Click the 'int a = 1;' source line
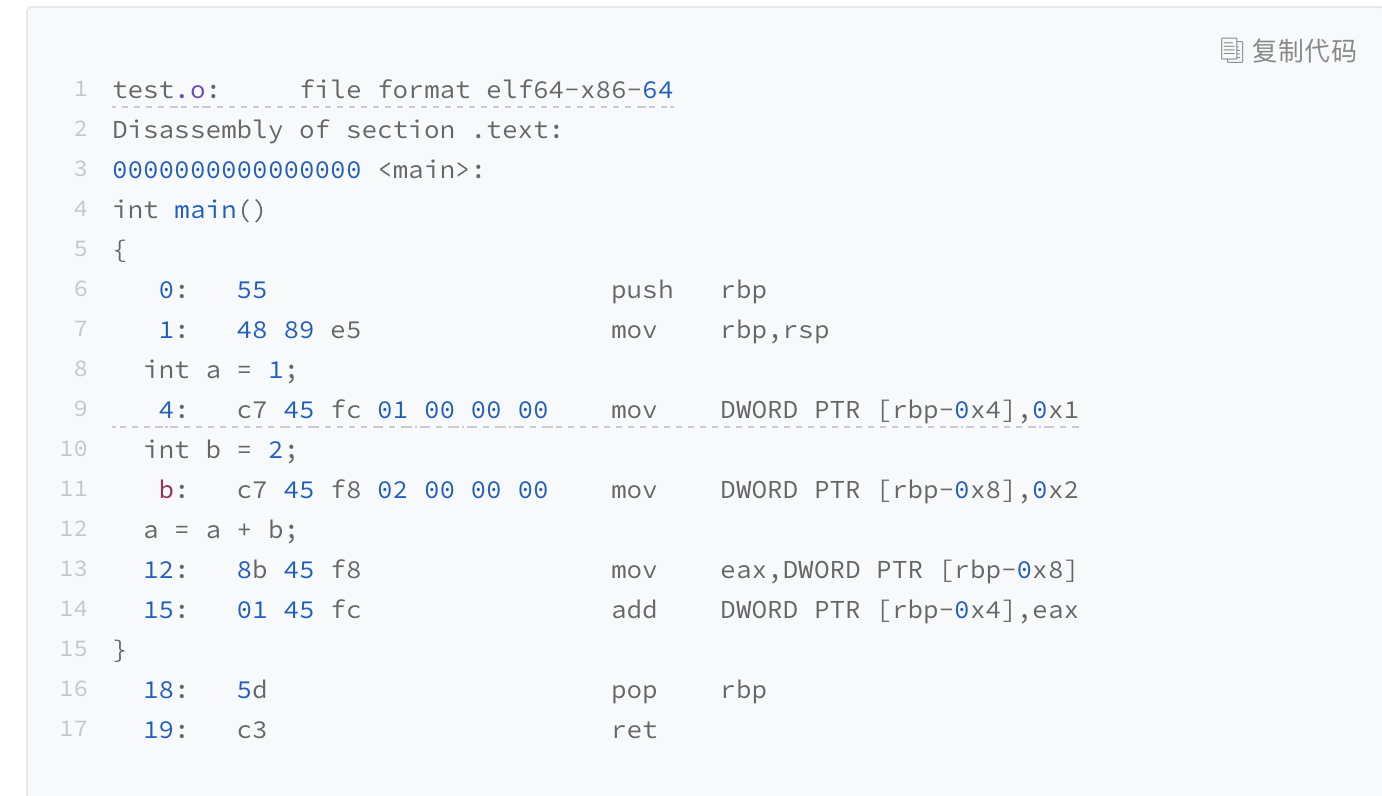The image size is (1382, 796). click(x=220, y=370)
